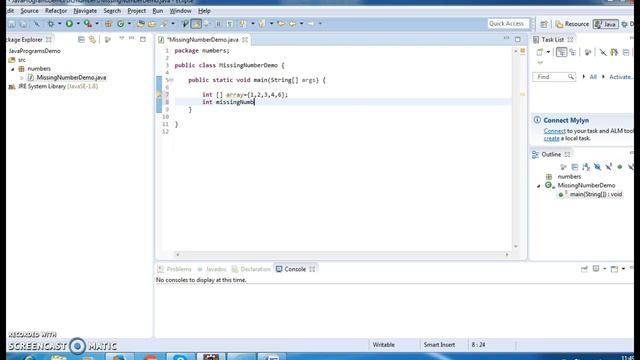Click the Quick Access search field
Viewport: 640px width, 360px height.
pyautogui.click(x=508, y=24)
